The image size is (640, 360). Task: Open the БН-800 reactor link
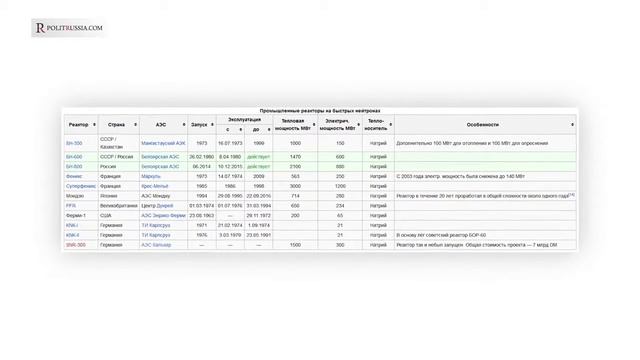(x=74, y=167)
